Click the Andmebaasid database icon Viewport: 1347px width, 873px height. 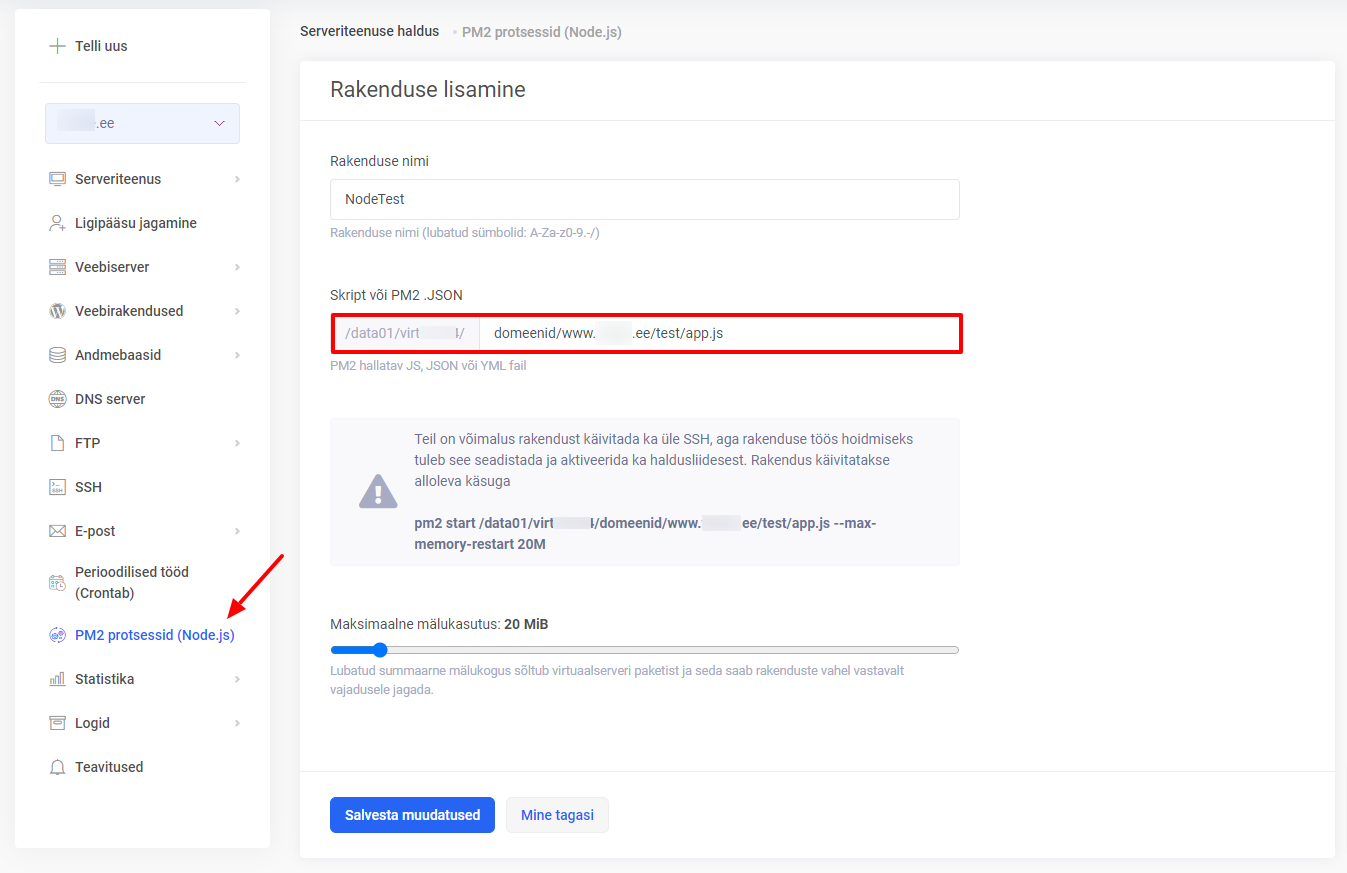point(57,355)
